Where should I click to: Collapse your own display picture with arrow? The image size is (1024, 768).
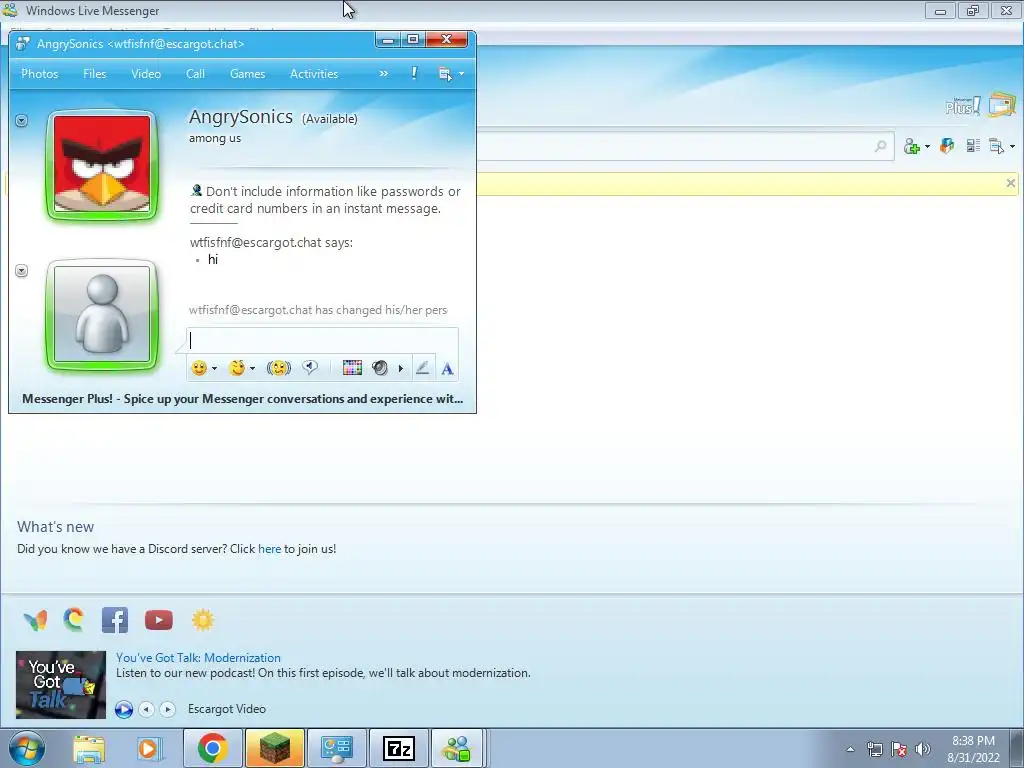coord(22,270)
